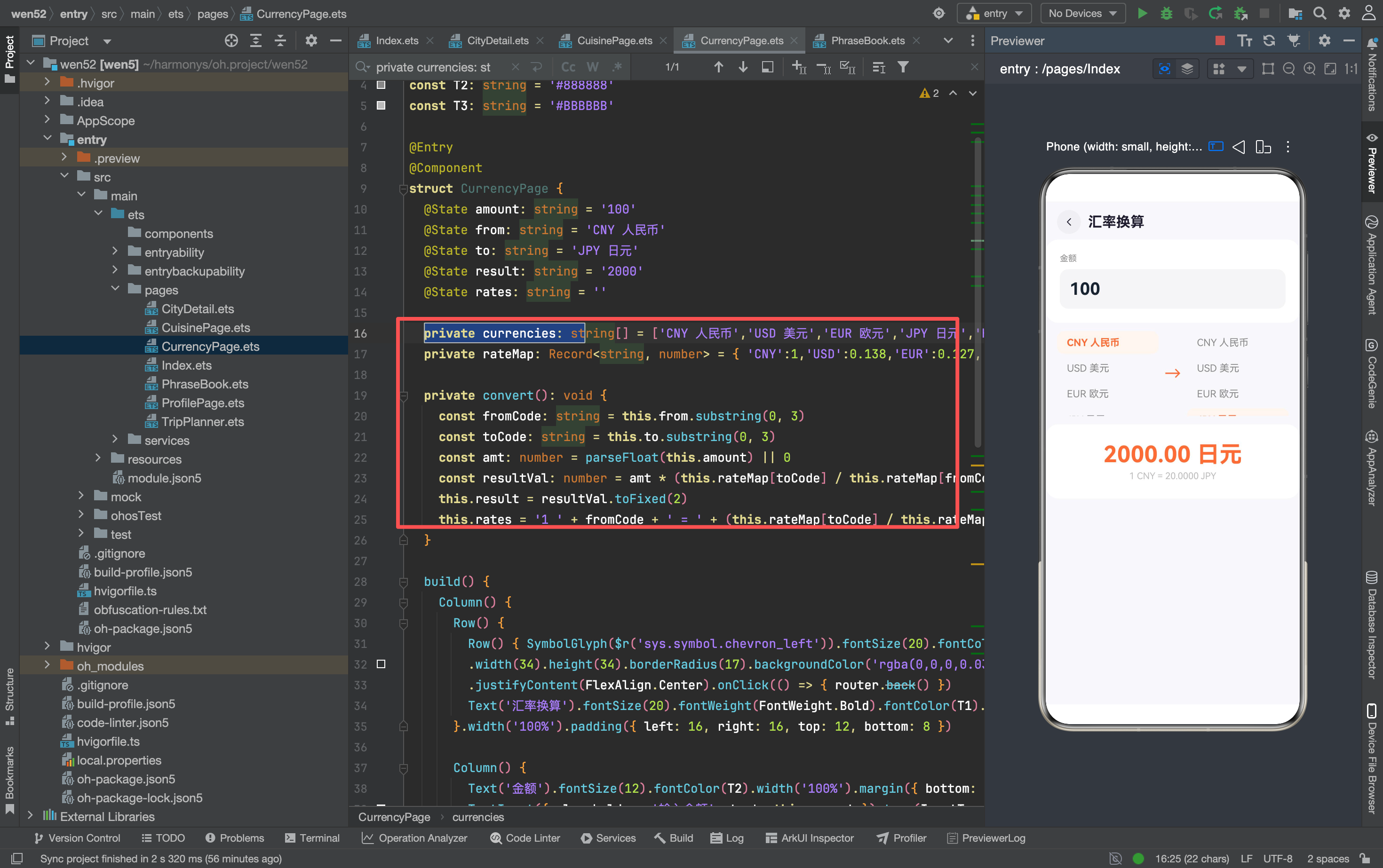
Task: Open the Notifications side panel
Action: pos(1372,75)
